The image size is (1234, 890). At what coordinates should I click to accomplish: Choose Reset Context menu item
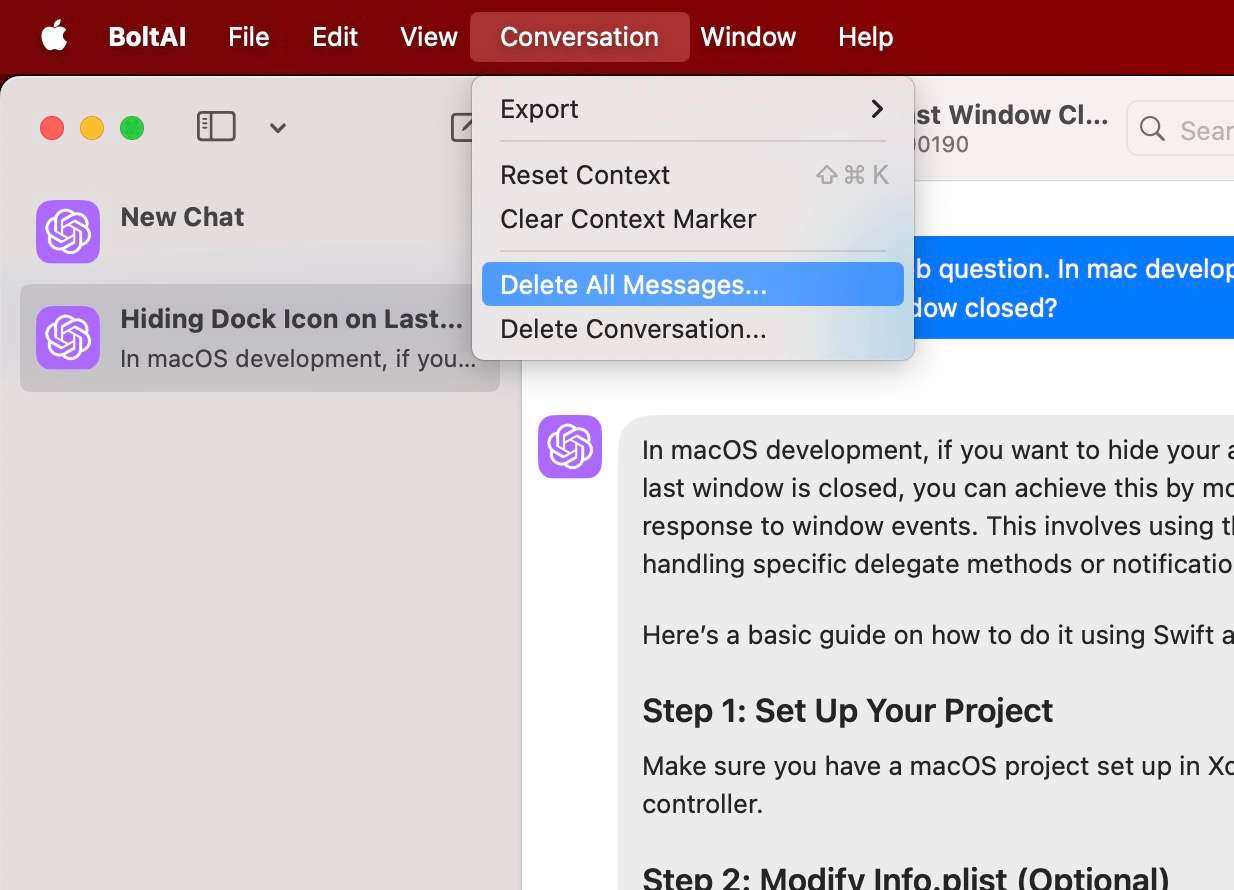pyautogui.click(x=693, y=175)
